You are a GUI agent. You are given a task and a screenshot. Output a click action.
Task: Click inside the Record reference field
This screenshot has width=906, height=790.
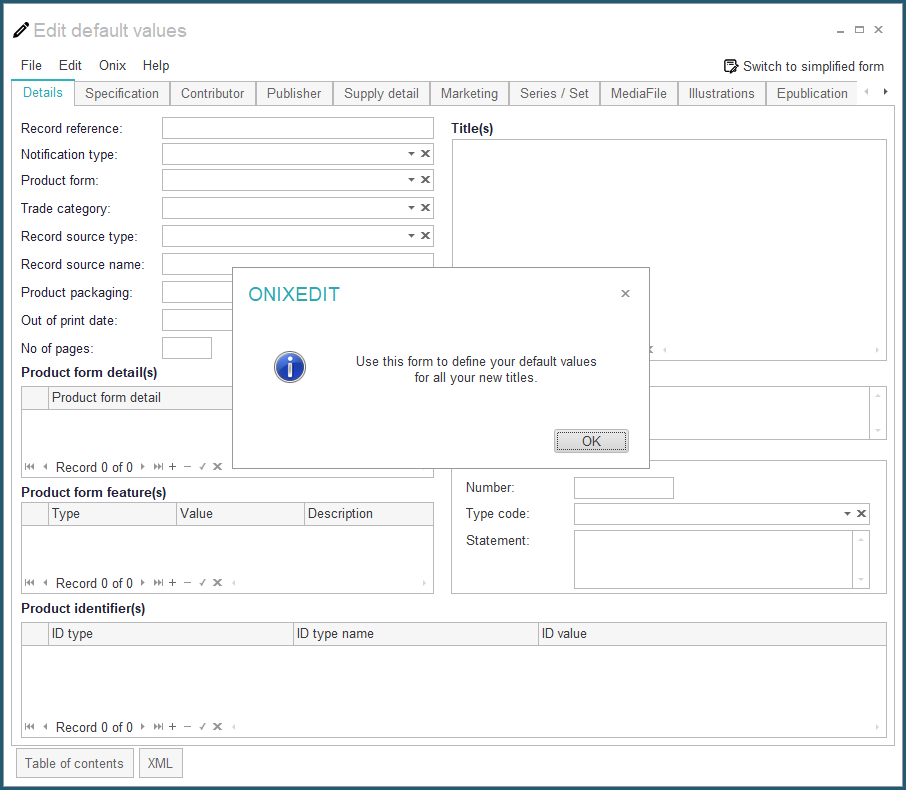tap(296, 127)
